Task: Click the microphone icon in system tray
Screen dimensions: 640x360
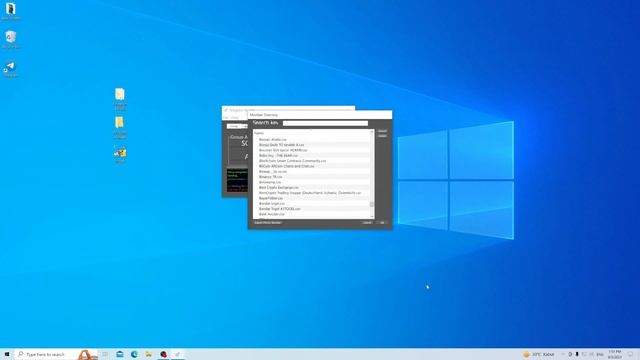Action: point(577,354)
